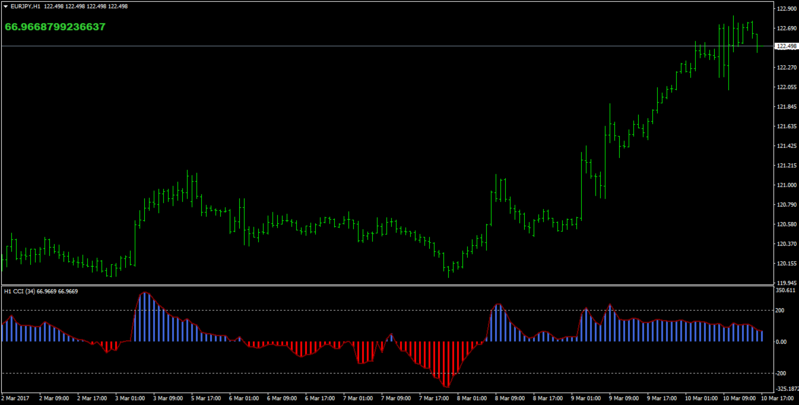Image resolution: width=799 pixels, height=405 pixels.
Task: Click the current price marker 122.498
Action: (786, 46)
